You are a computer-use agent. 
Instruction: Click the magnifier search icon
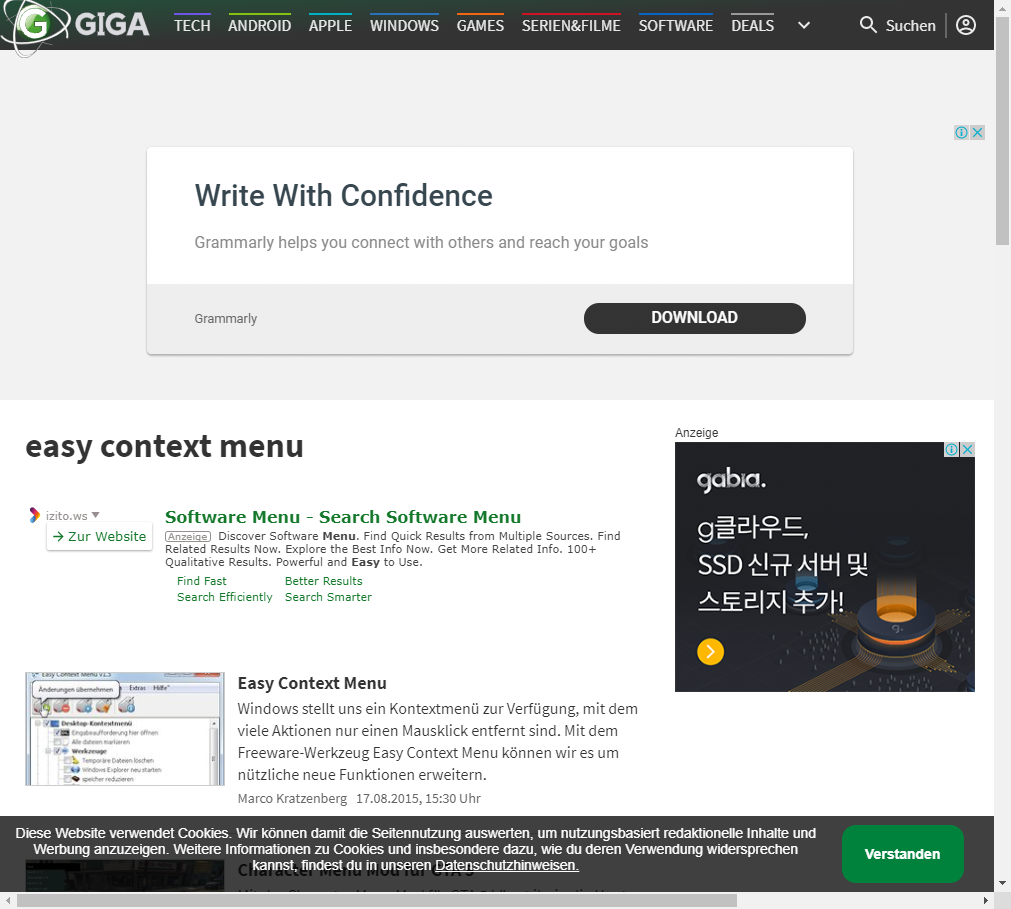(x=868, y=25)
